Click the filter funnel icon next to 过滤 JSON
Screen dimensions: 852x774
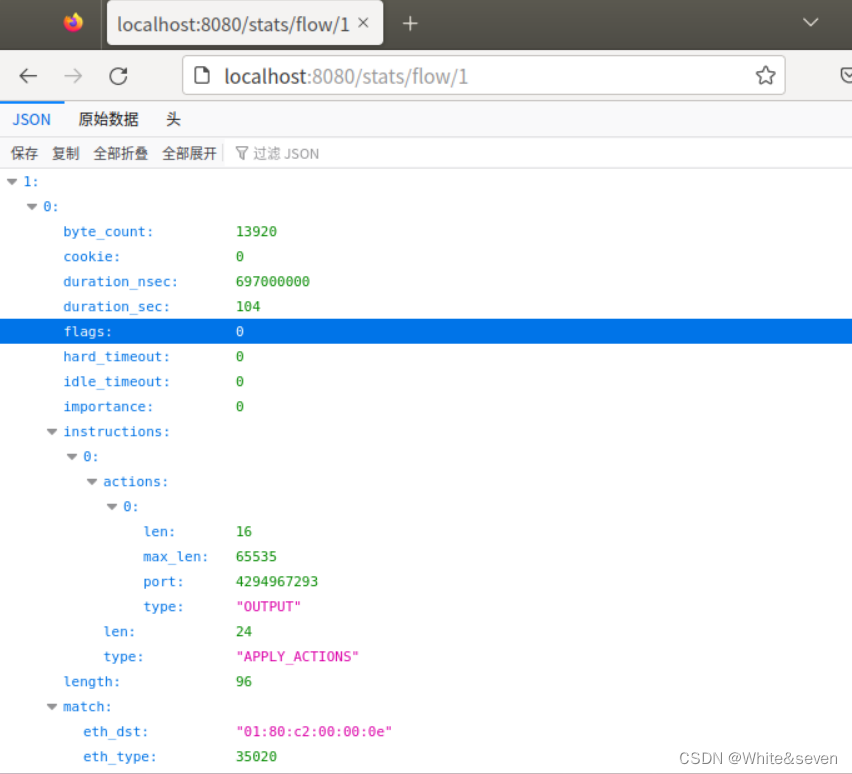tap(242, 153)
